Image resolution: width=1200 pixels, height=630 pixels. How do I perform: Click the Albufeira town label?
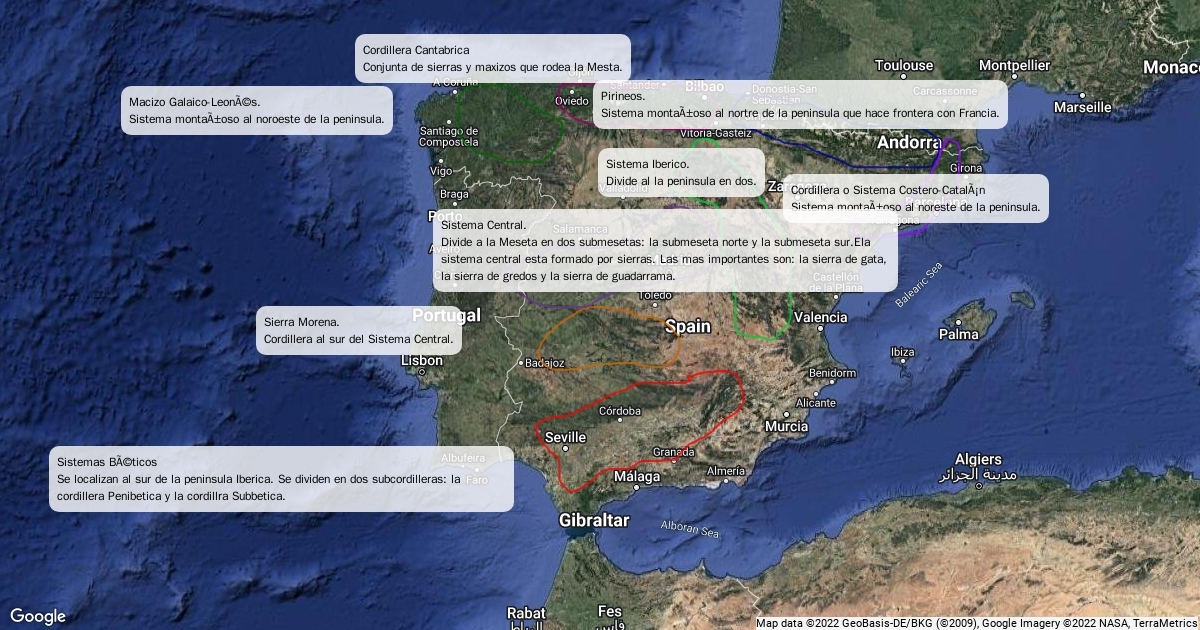tap(463, 457)
